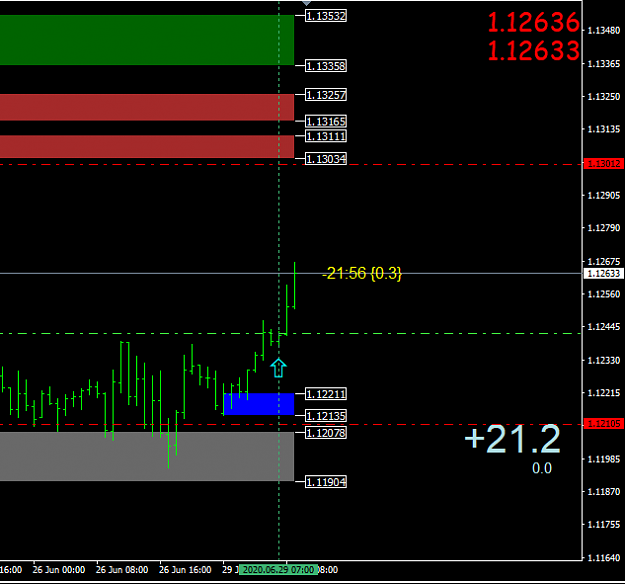Click the 1.12445 price scale label
This screenshot has width=625, height=584.
tap(604, 327)
